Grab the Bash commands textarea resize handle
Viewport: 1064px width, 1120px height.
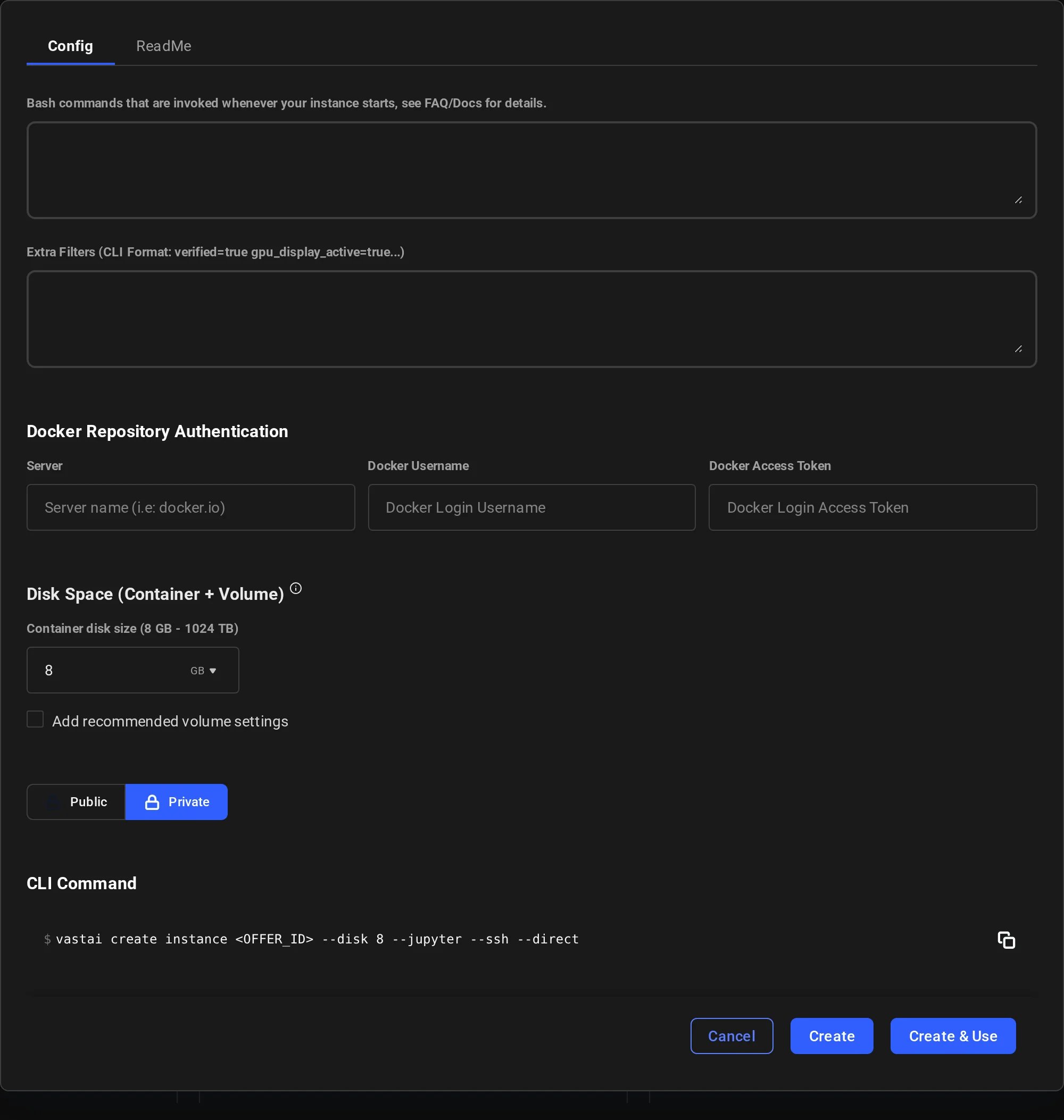[1019, 199]
